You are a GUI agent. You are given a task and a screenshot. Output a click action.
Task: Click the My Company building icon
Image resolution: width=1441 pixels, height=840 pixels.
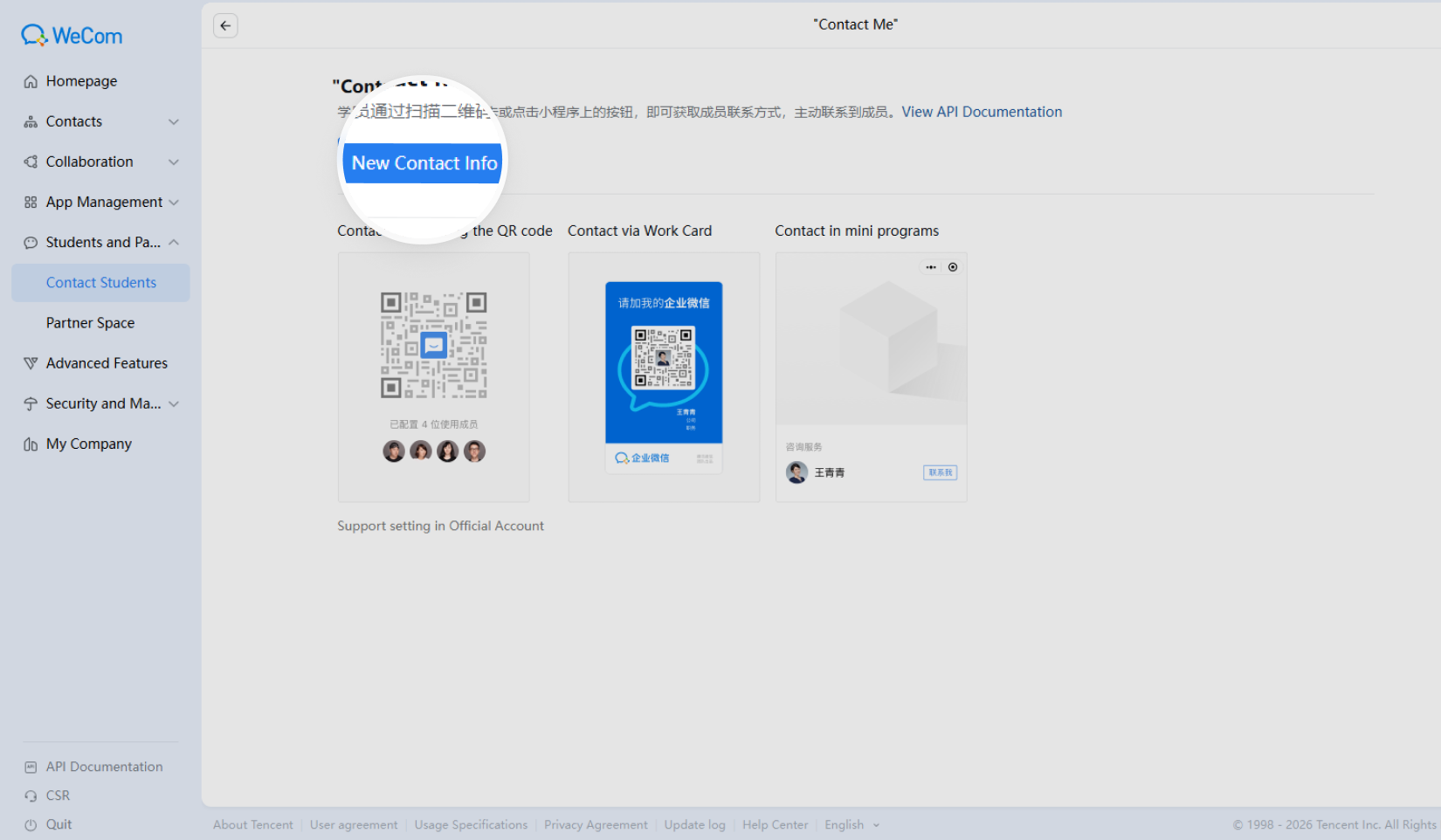click(x=31, y=444)
